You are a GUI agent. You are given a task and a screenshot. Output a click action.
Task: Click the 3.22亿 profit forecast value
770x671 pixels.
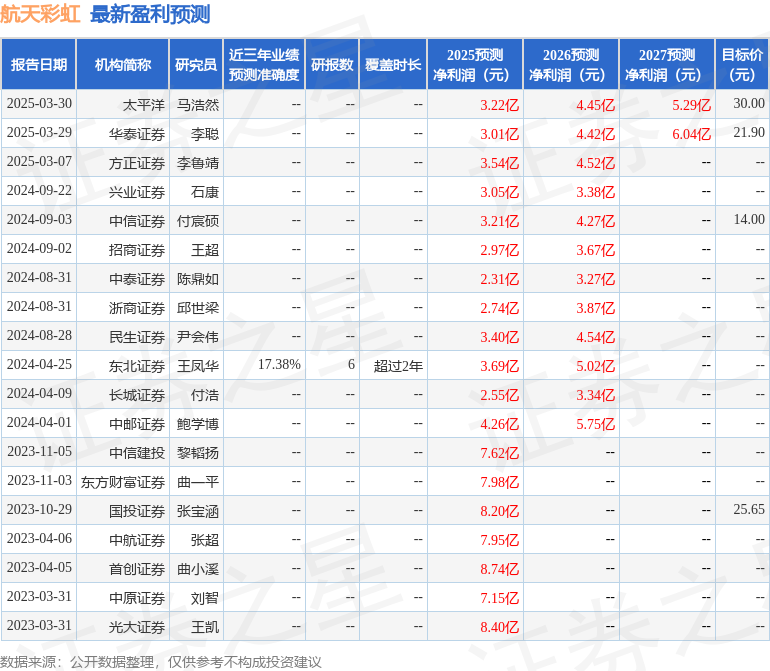click(499, 105)
